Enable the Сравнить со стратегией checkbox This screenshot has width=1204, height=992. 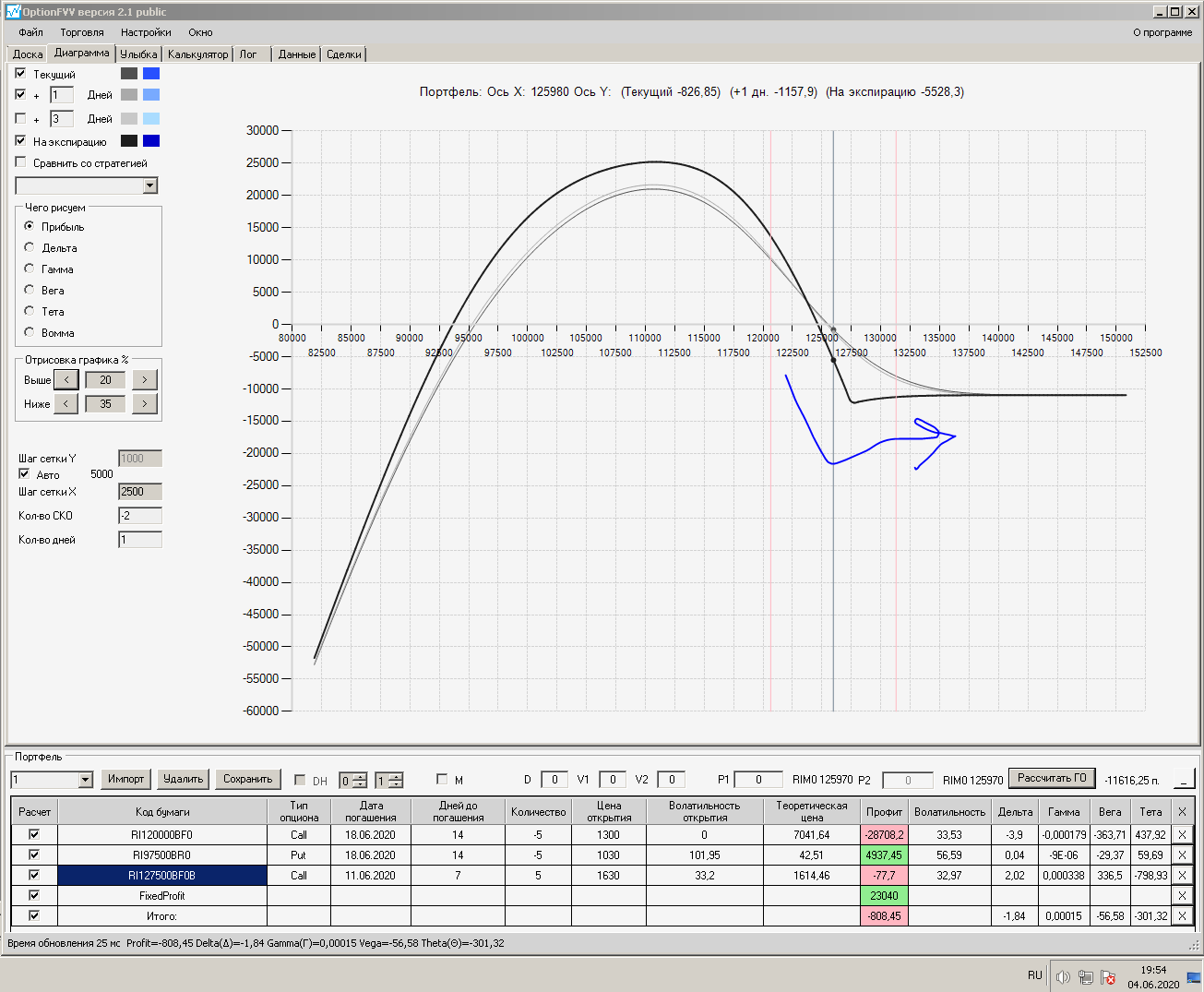click(21, 162)
